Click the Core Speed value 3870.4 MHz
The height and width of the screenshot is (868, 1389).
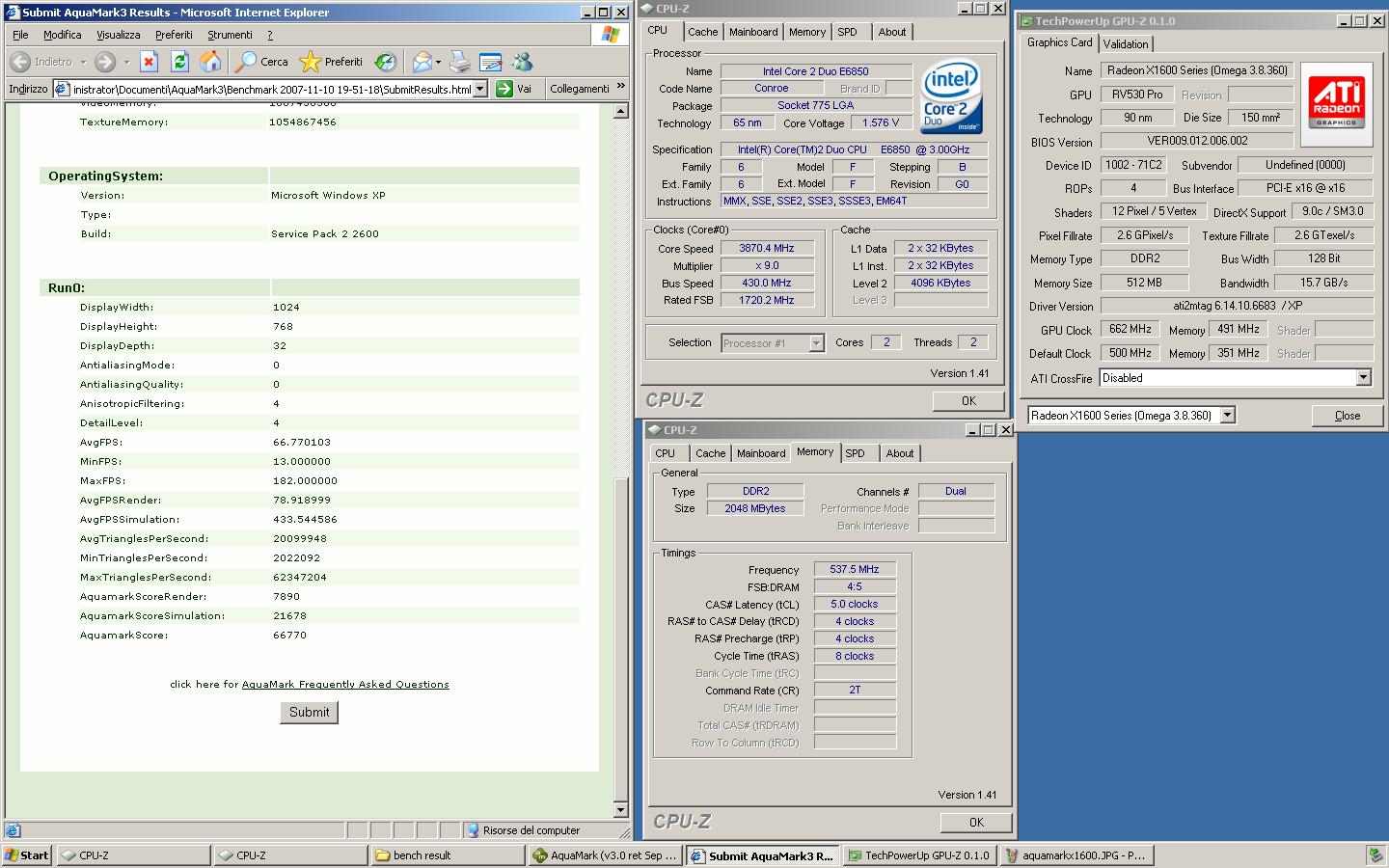[767, 249]
